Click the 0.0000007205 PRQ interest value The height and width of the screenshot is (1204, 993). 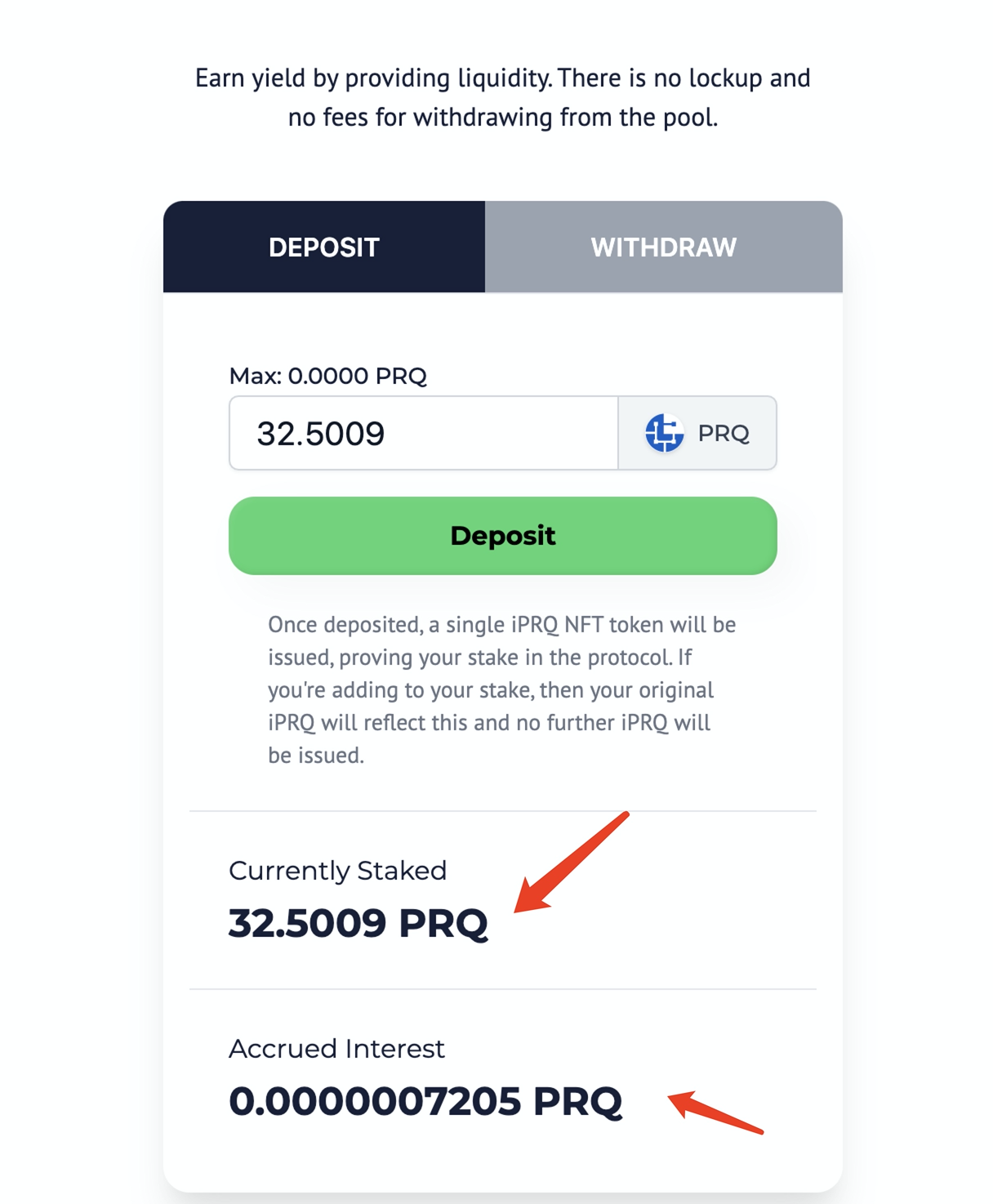(425, 1101)
